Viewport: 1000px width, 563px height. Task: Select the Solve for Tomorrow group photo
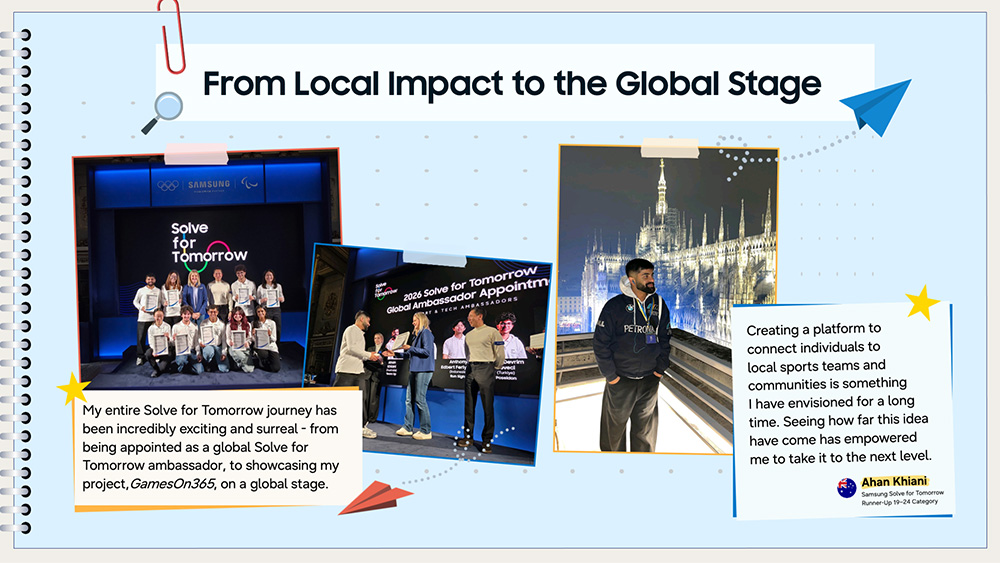click(x=207, y=268)
